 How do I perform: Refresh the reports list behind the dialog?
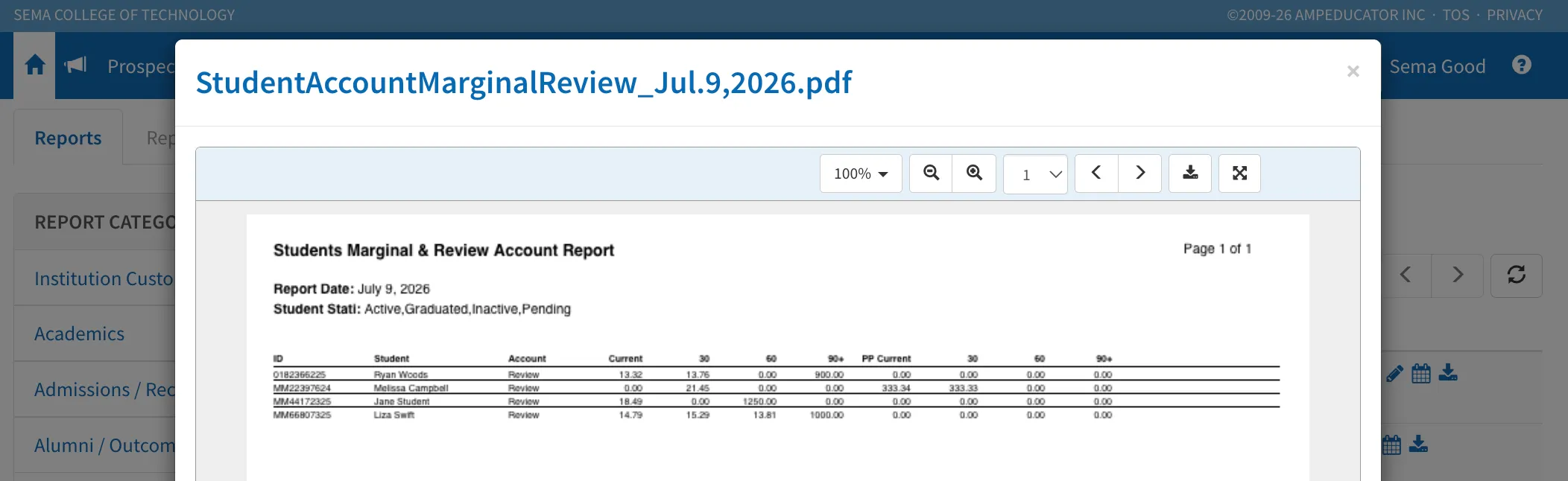coord(1517,275)
